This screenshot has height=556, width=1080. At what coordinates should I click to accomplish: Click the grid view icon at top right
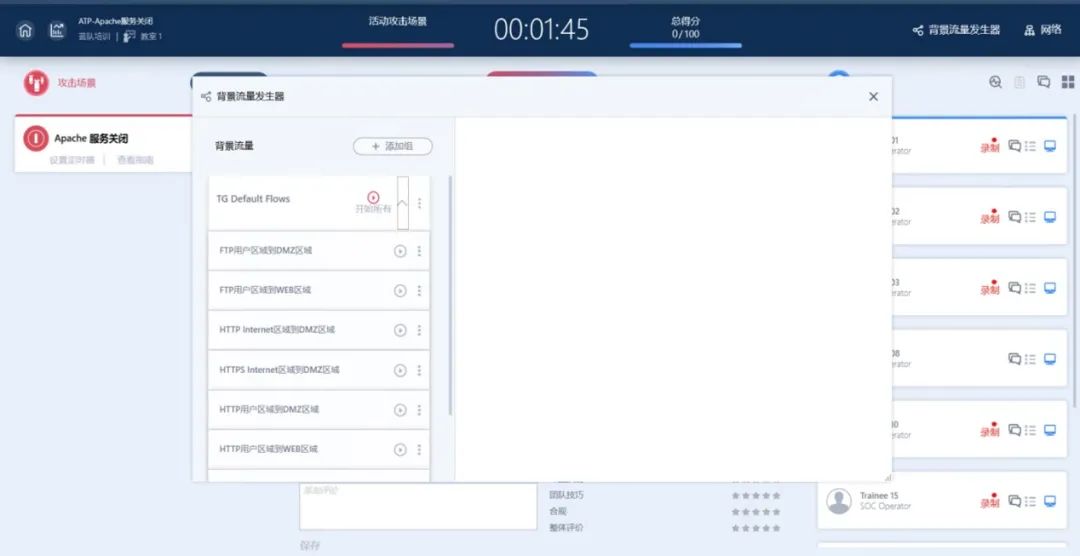(1067, 82)
